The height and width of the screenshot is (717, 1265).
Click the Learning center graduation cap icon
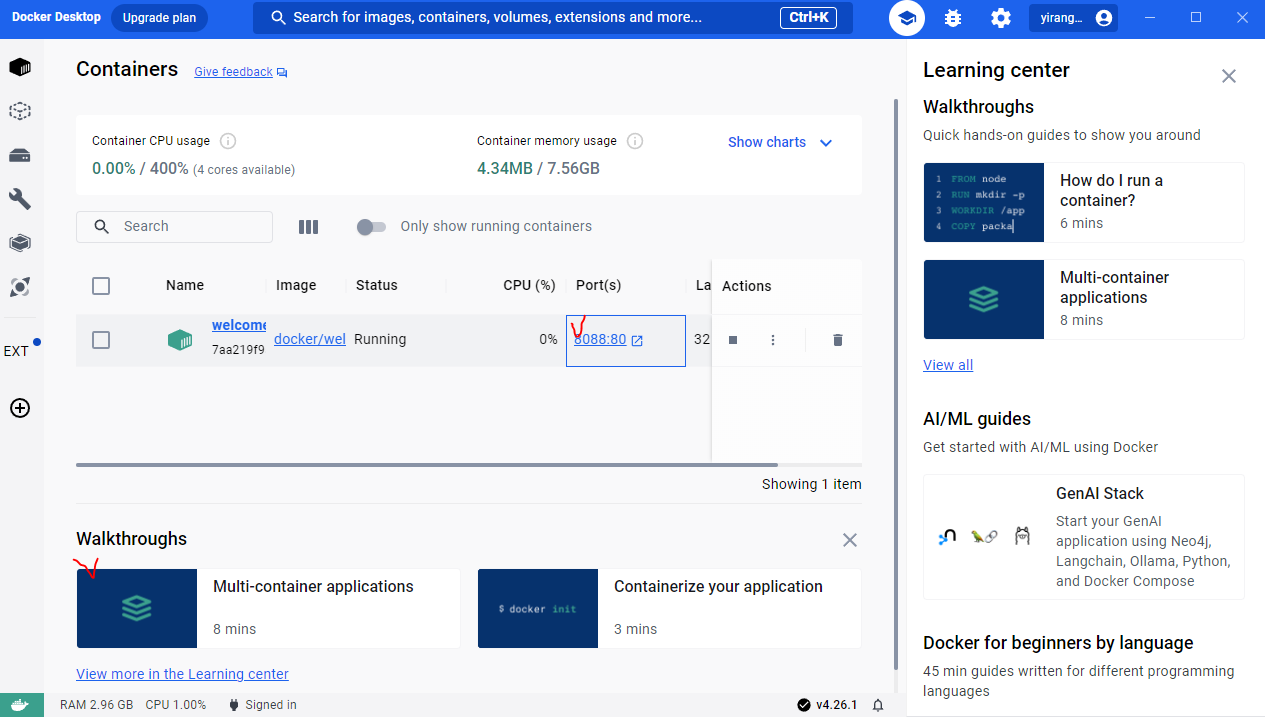[907, 18]
